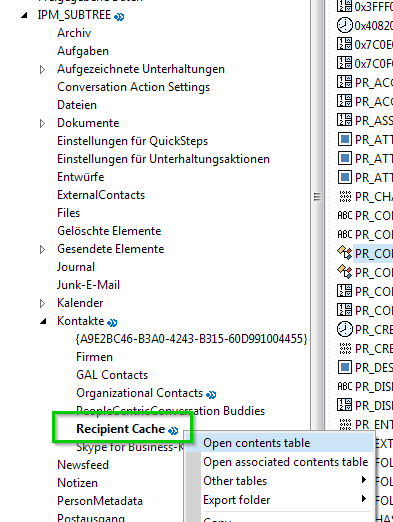Select the Entwürfe folder
Viewport: 393px width, 522px height.
[81, 177]
